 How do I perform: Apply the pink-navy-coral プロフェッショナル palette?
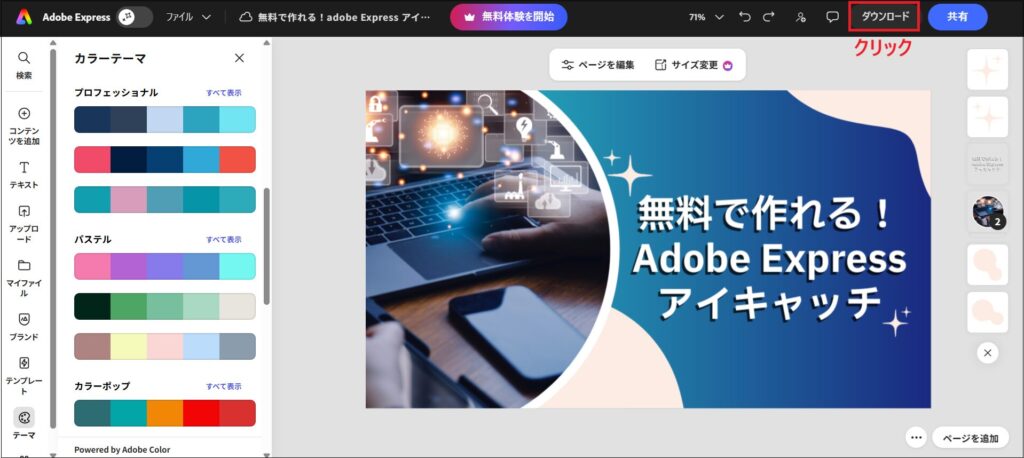click(x=165, y=159)
